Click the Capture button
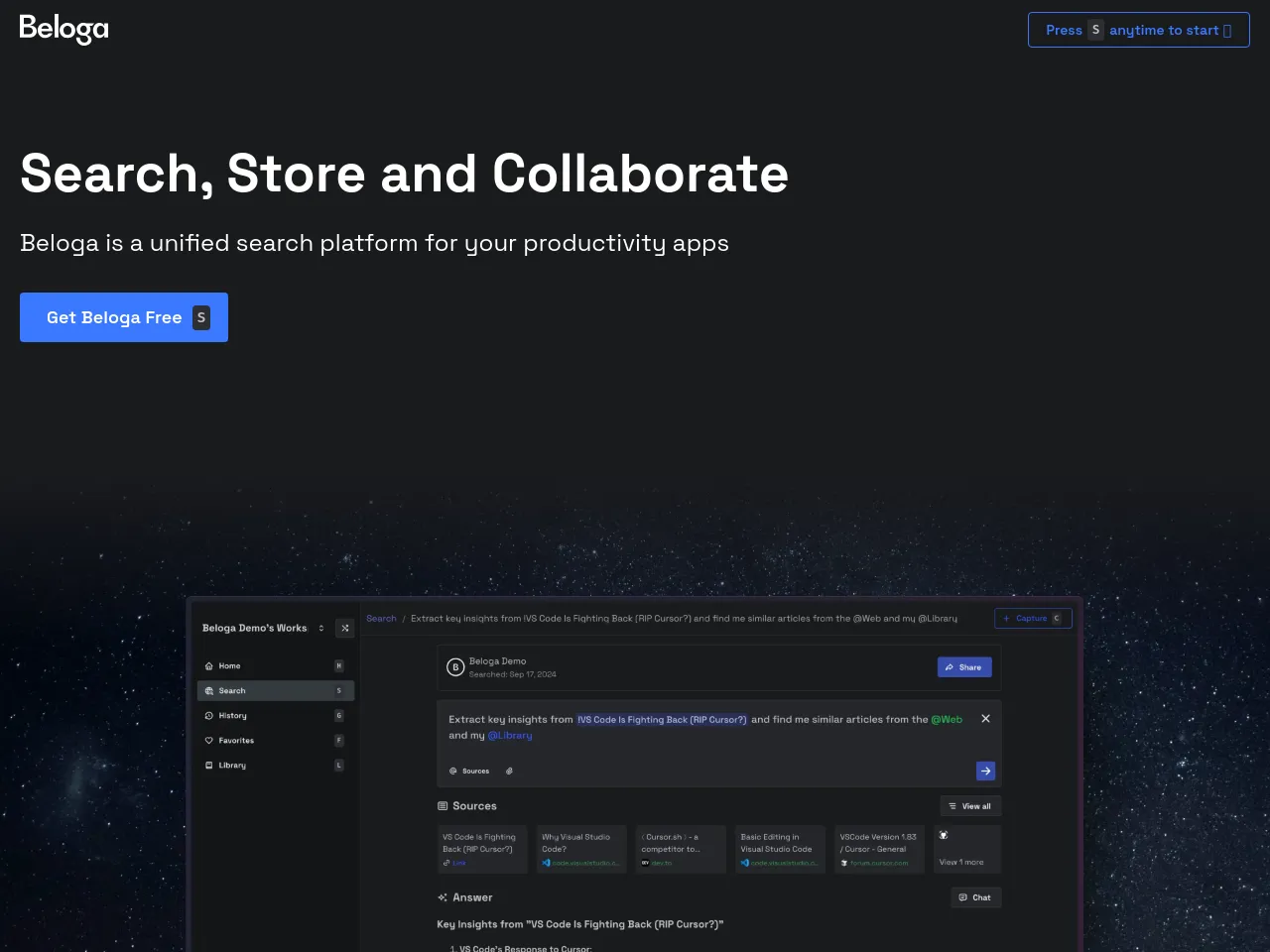This screenshot has width=1270, height=952. click(1032, 619)
